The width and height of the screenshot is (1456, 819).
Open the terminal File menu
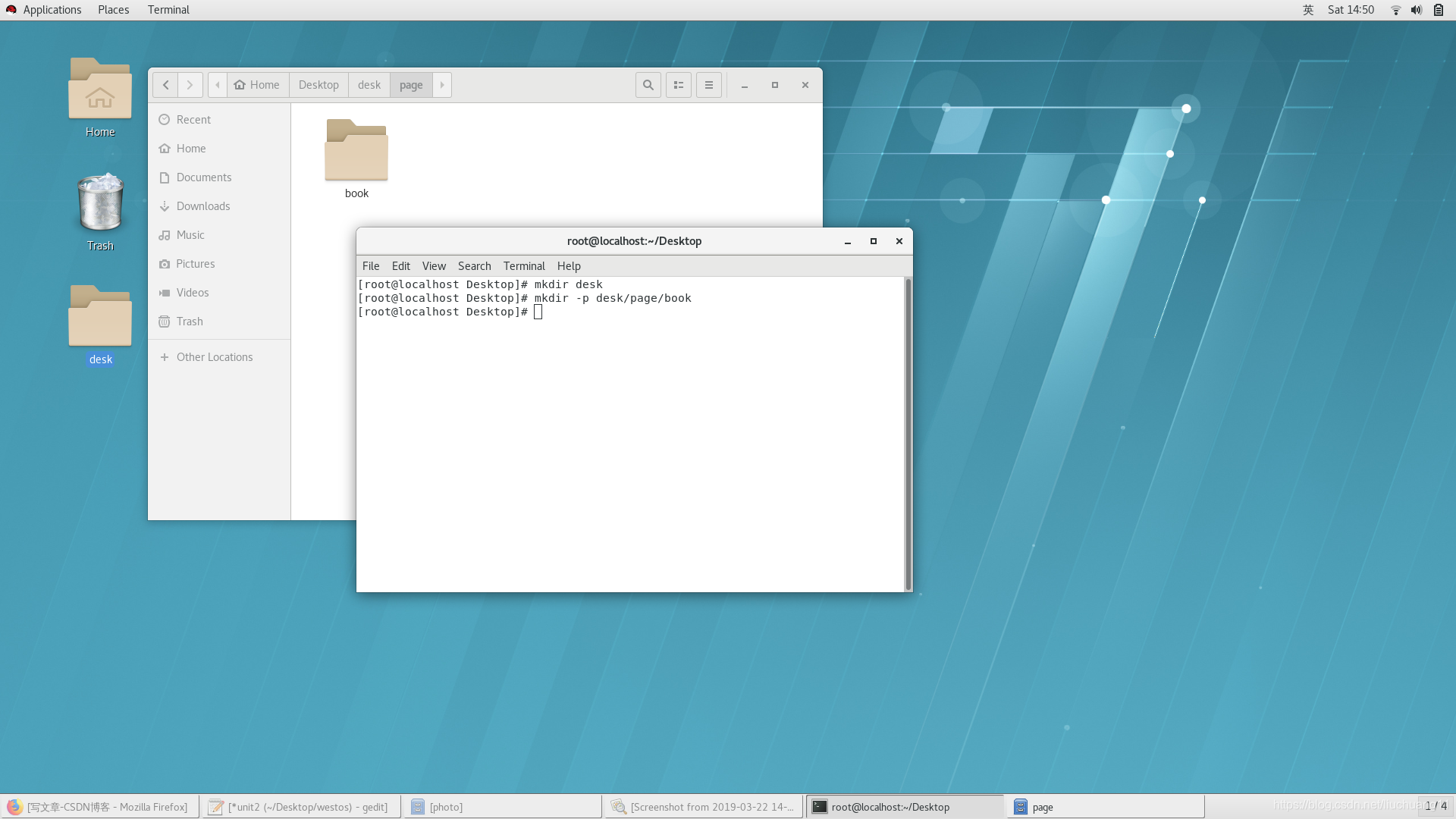[371, 266]
